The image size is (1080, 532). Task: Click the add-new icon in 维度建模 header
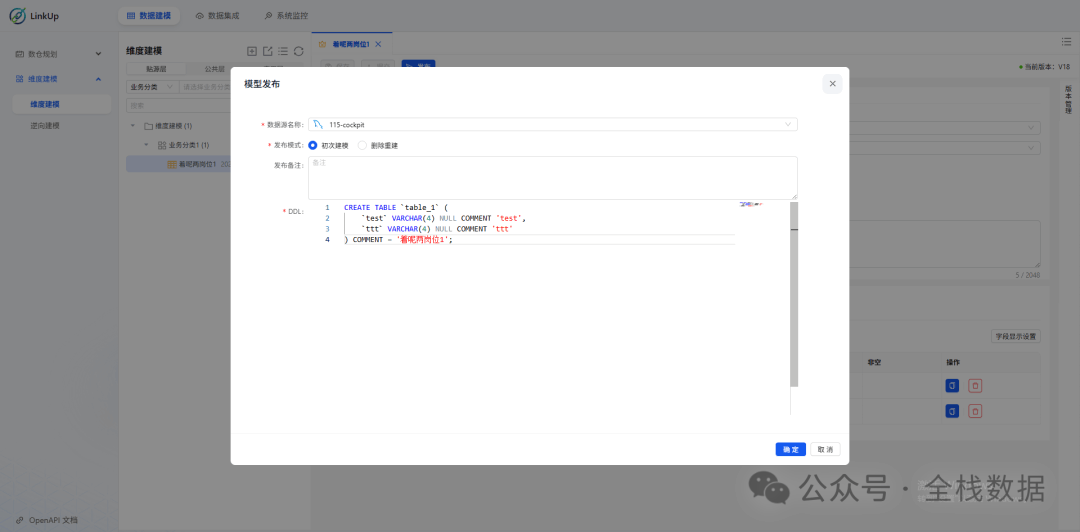tap(252, 51)
